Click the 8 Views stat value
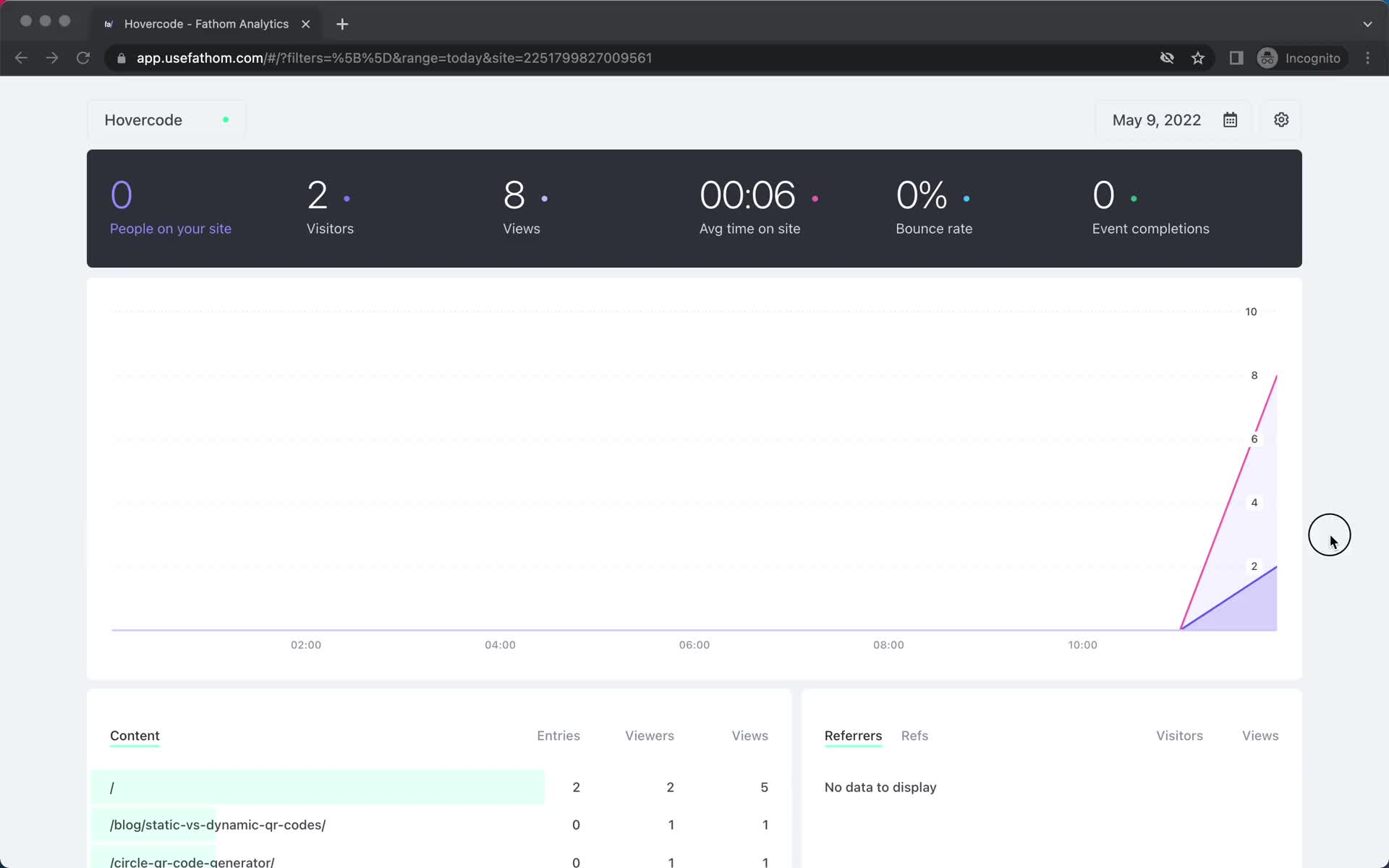Viewport: 1389px width, 868px height. 514,195
